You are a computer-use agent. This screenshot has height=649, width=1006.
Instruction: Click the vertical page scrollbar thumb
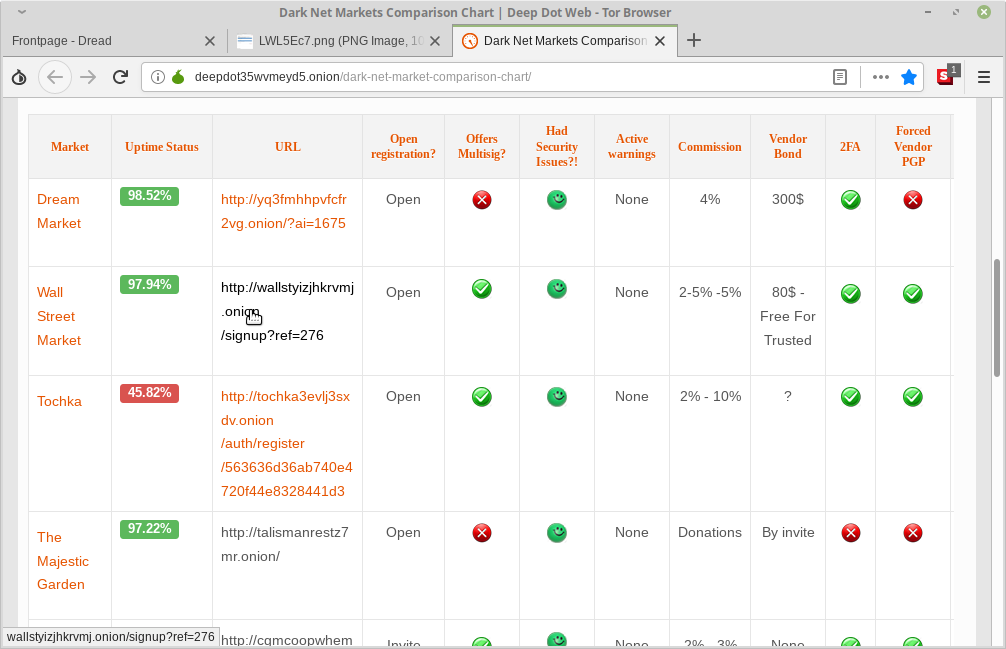coord(996,317)
